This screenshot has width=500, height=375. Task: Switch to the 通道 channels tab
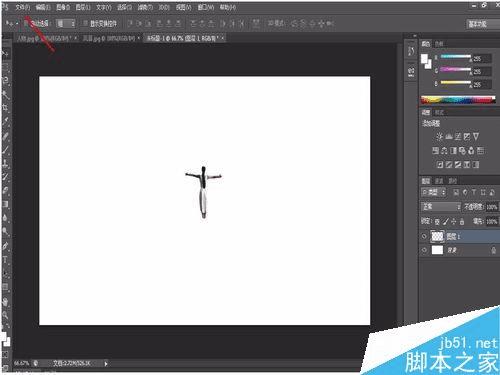(x=439, y=181)
